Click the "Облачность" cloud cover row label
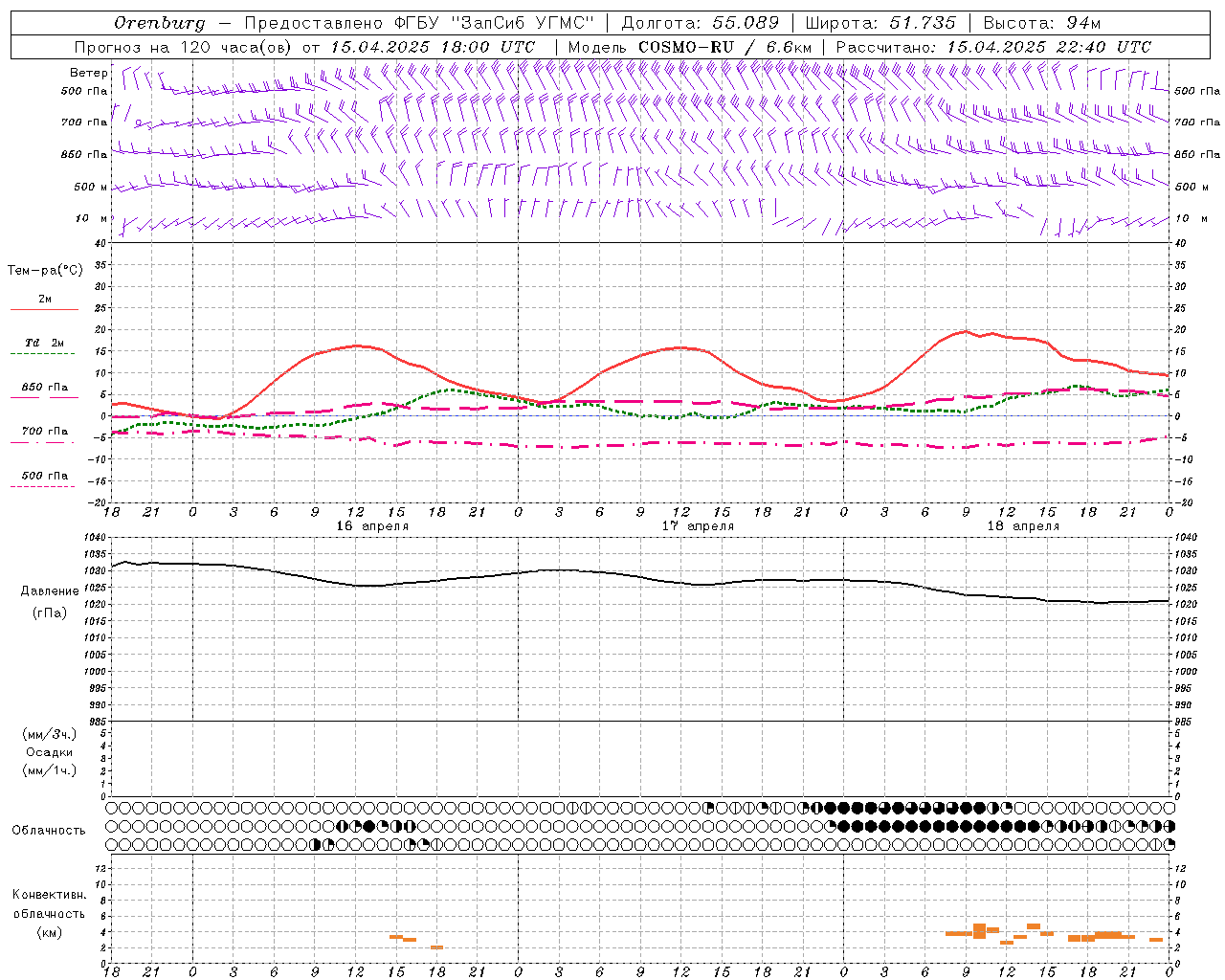Viewport: 1225px width, 980px height. (49, 831)
